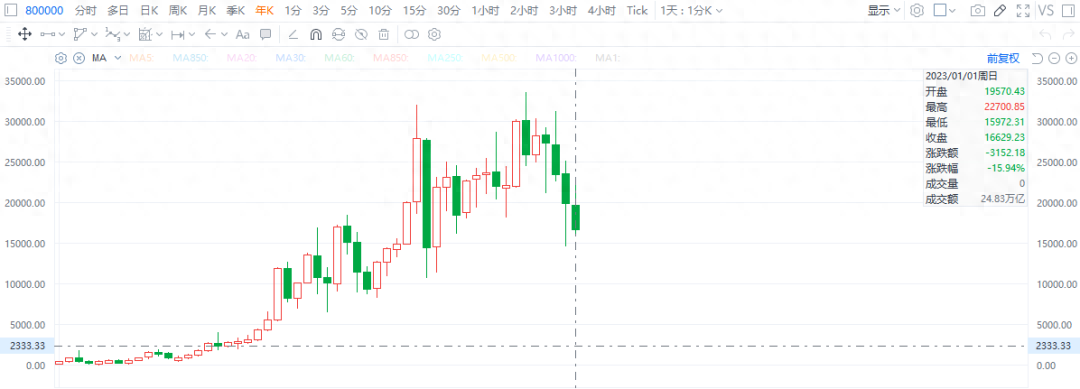Select the angle line drawing tool
This screenshot has width=1080, height=389.
click(293, 34)
